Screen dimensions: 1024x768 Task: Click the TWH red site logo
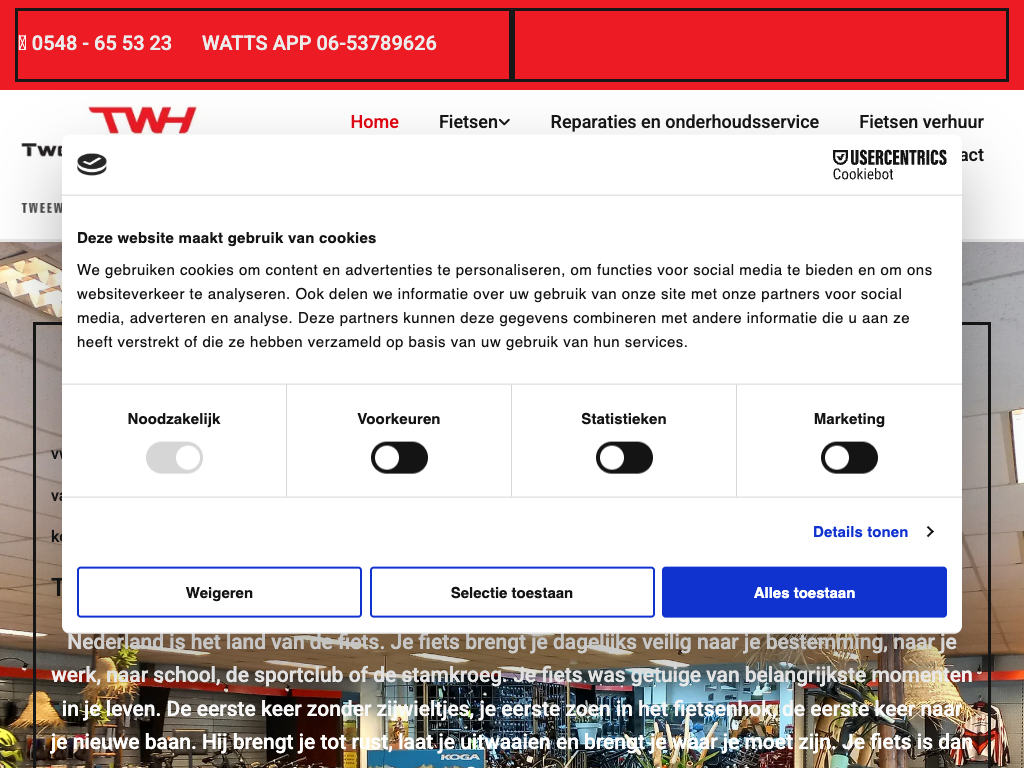pos(142,120)
